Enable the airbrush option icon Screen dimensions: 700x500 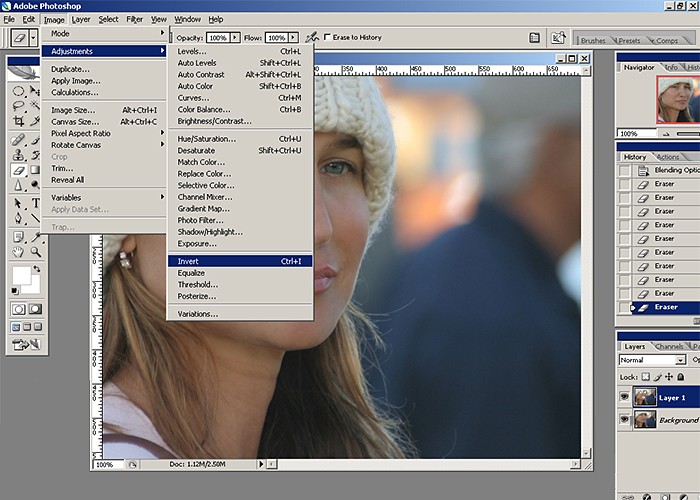[312, 37]
